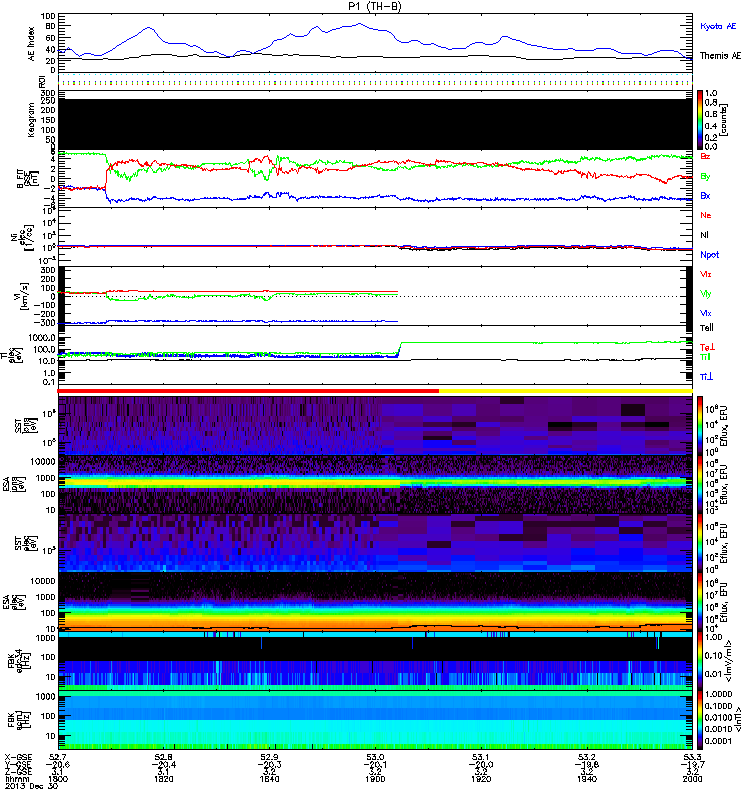Click the red Viz velocity label
Image resolution: width=750 pixels, height=800 pixels.
point(705,274)
